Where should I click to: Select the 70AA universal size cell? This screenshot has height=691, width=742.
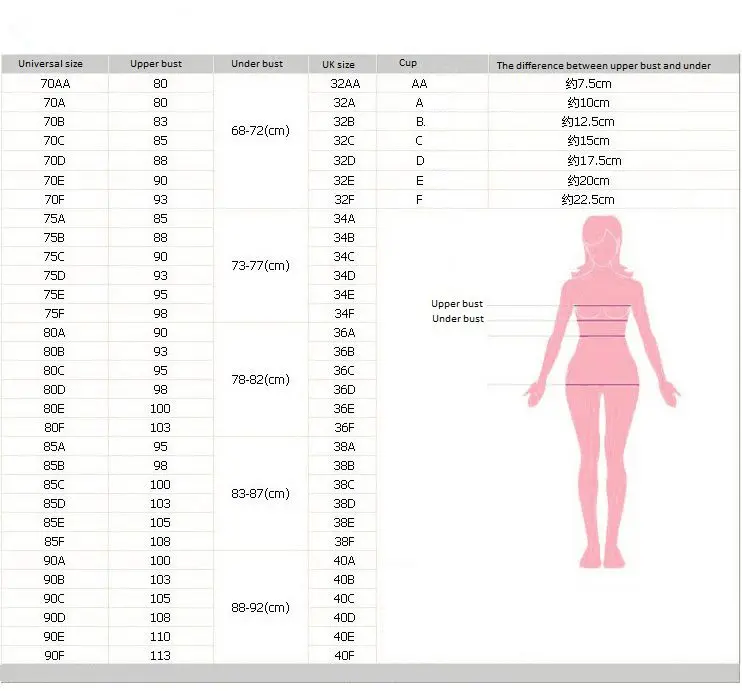click(x=54, y=84)
